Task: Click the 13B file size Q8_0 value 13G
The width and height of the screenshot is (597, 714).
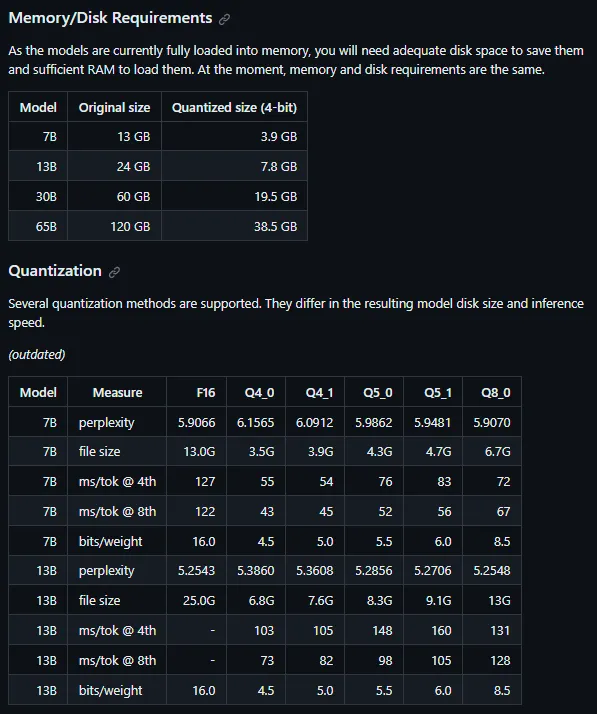Action: (x=499, y=601)
